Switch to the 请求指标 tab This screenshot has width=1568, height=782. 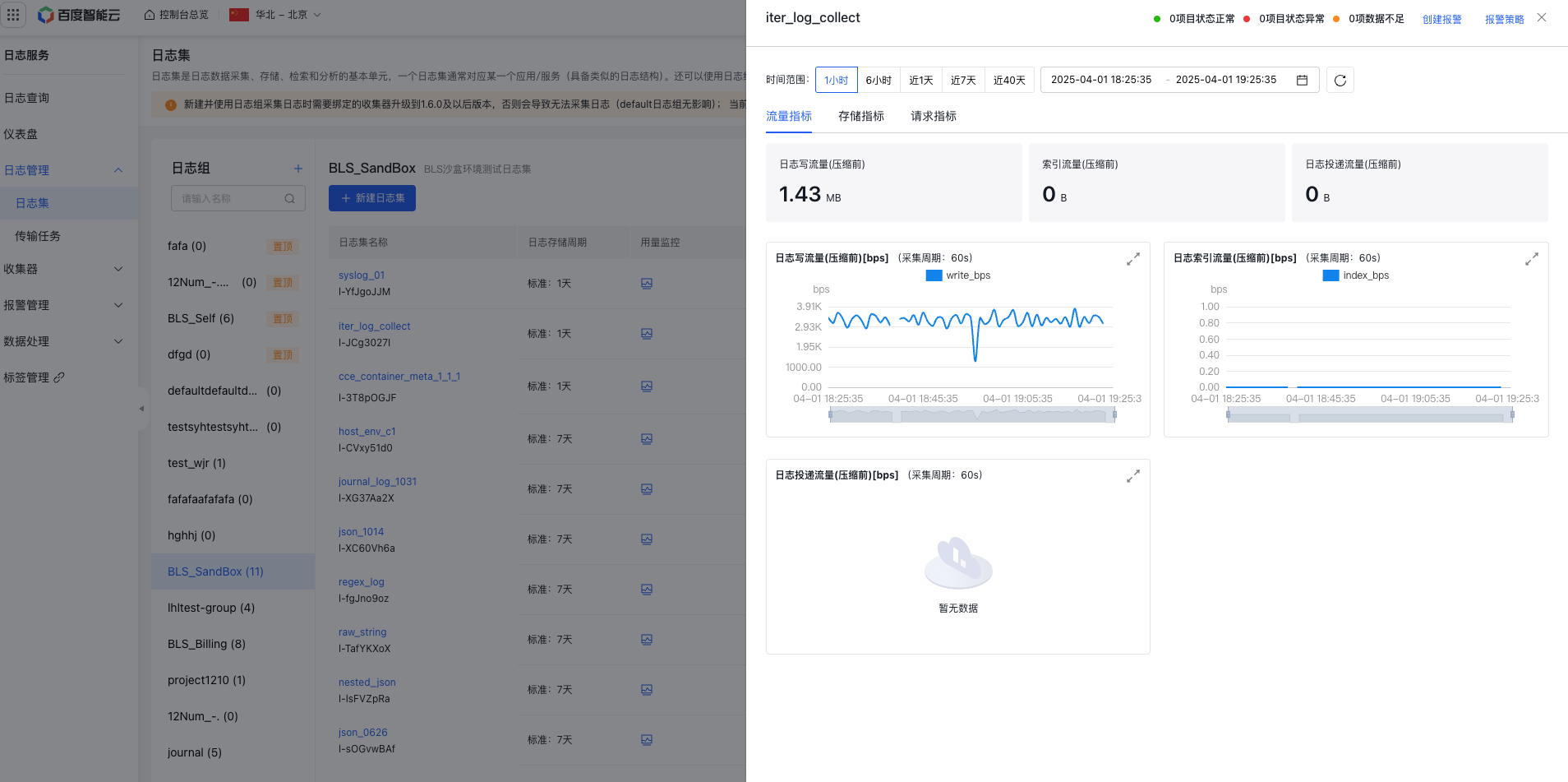click(934, 116)
